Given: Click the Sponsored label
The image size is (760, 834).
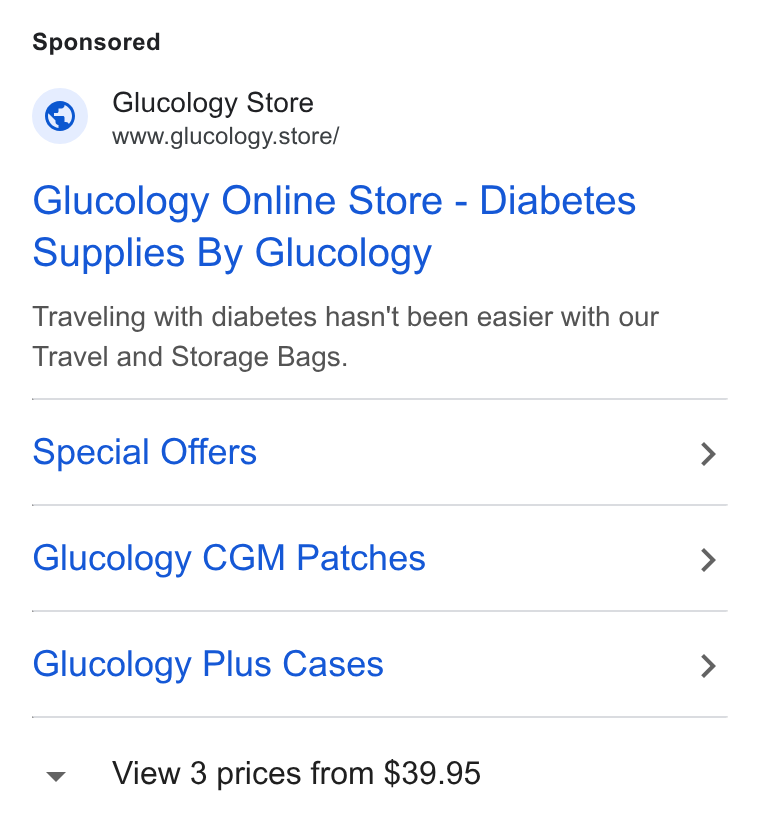Looking at the screenshot, I should click(x=96, y=43).
